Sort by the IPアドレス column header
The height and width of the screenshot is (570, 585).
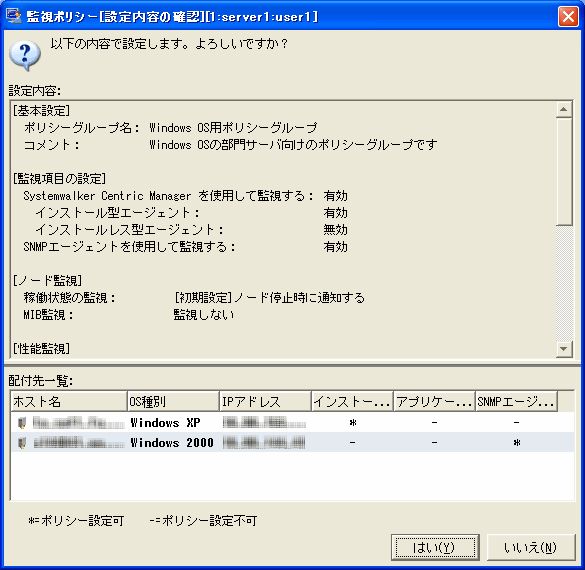click(265, 401)
